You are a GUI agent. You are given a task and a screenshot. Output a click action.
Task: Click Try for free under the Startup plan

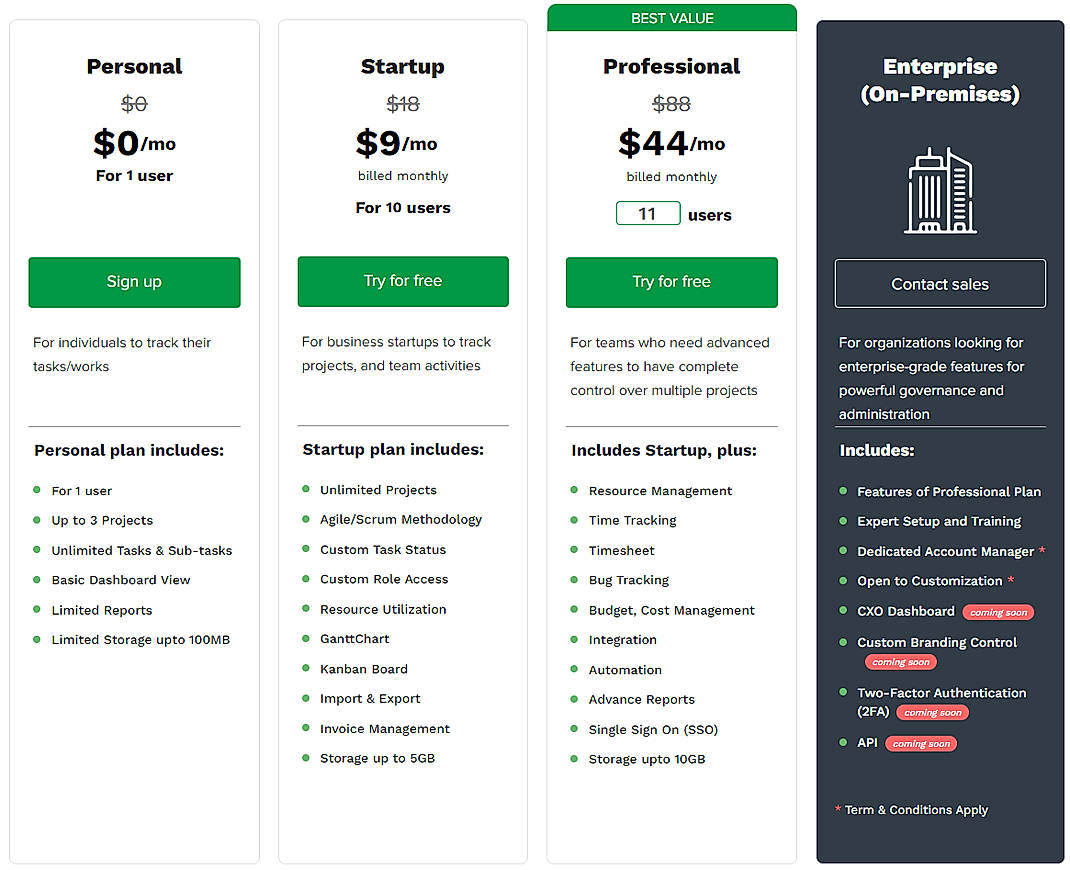[x=402, y=283]
